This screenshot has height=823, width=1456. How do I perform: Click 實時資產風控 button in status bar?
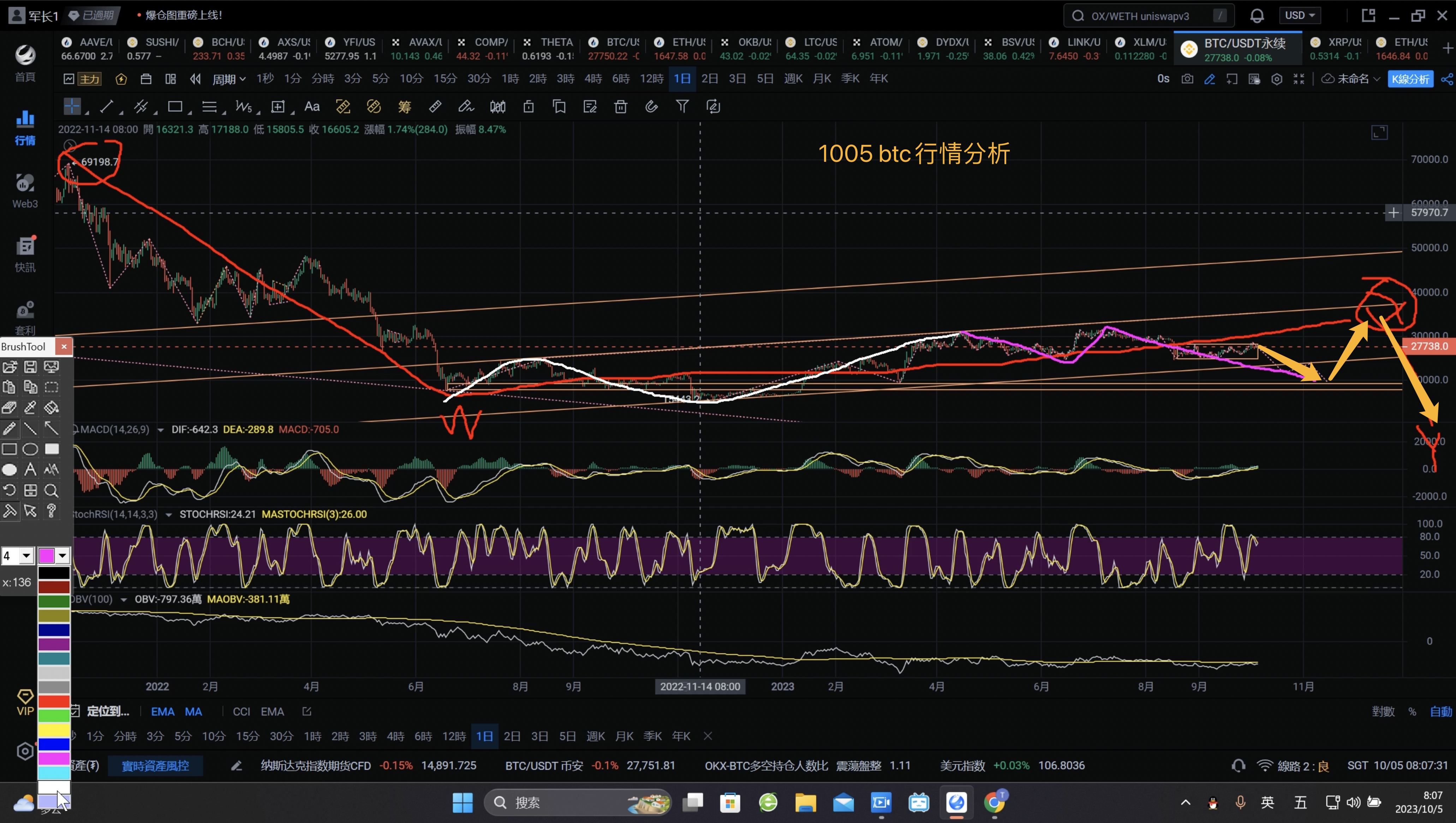(x=155, y=766)
